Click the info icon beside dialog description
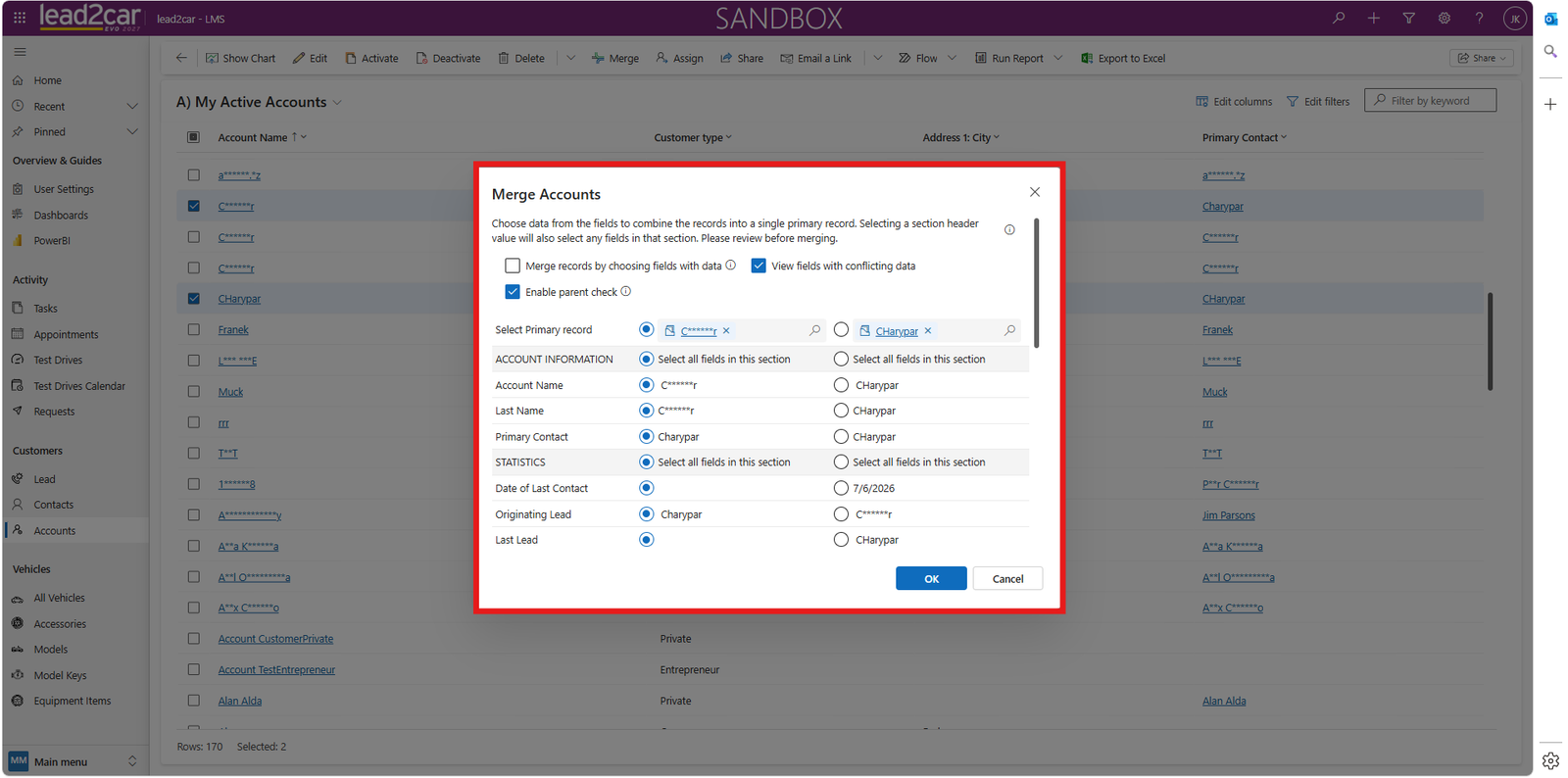This screenshot has width=1568, height=778. coord(1009,230)
